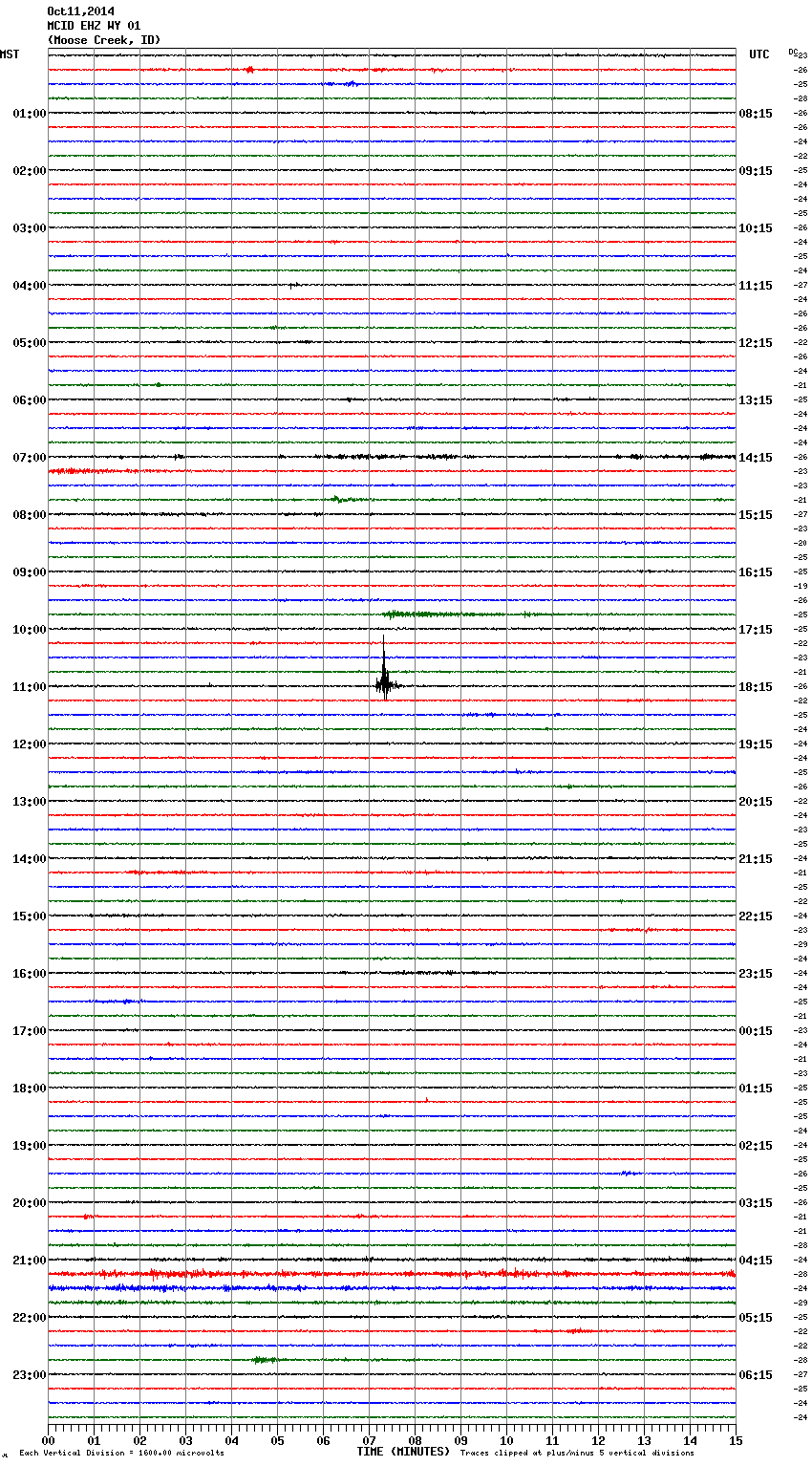
Task: Click the vertical division 1600.00 microvolts note
Action: pos(121,1454)
